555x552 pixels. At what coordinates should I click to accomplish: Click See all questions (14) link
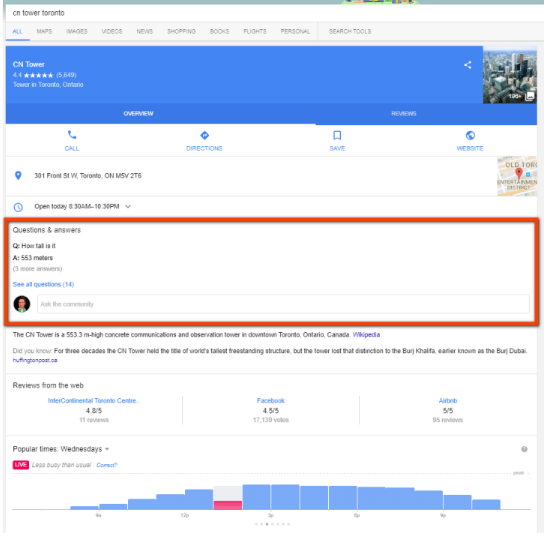(43, 284)
